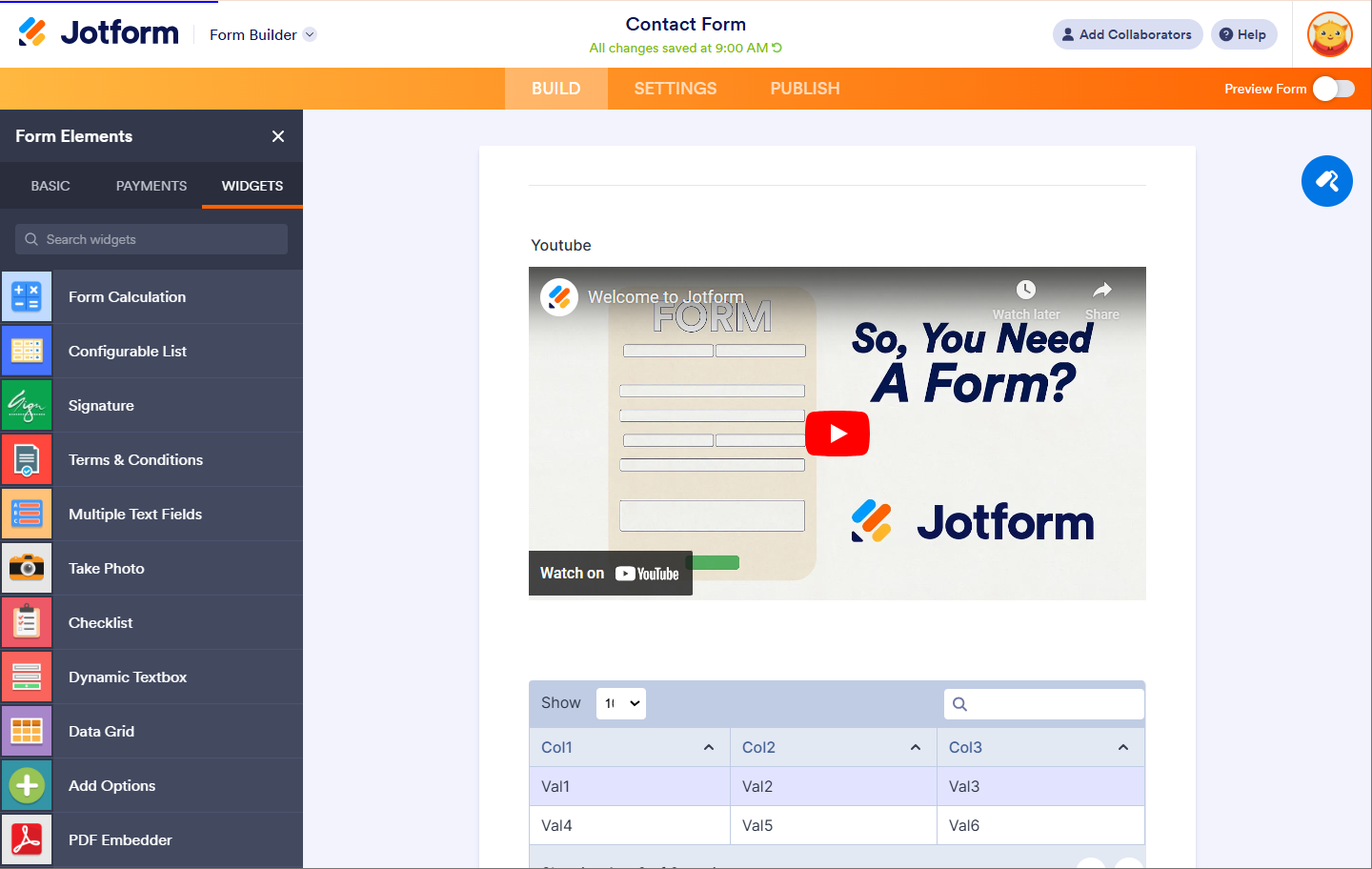This screenshot has height=869, width=1372.
Task: Click the video Share arrow icon
Action: coord(1102,290)
